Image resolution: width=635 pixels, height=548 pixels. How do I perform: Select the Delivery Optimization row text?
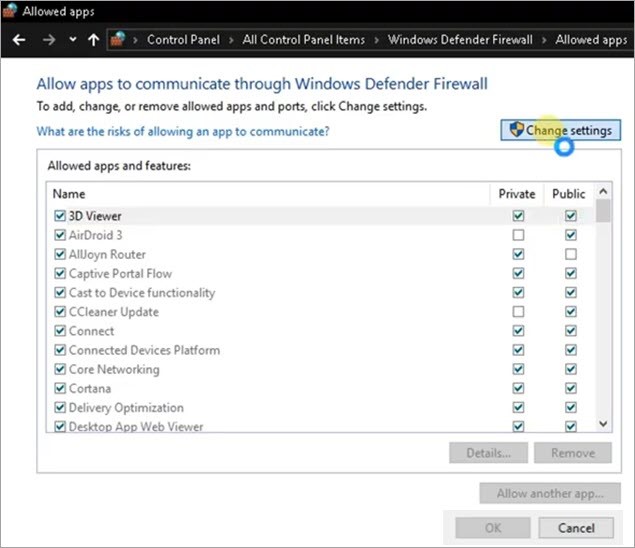point(126,408)
